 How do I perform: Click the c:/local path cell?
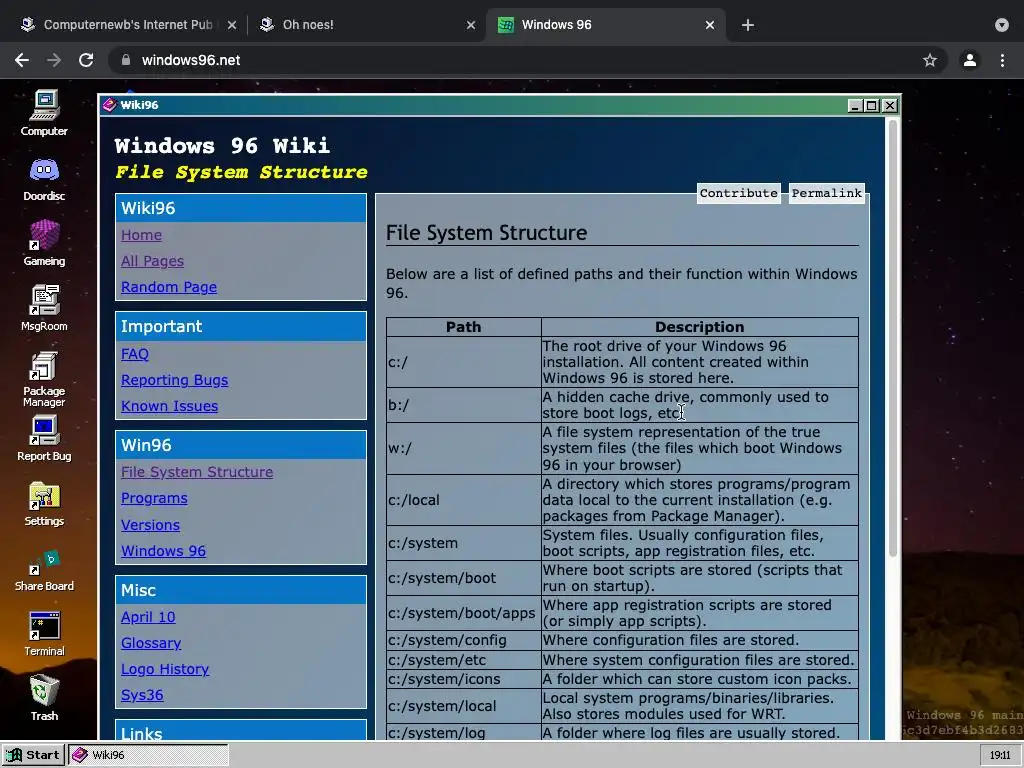[463, 500]
